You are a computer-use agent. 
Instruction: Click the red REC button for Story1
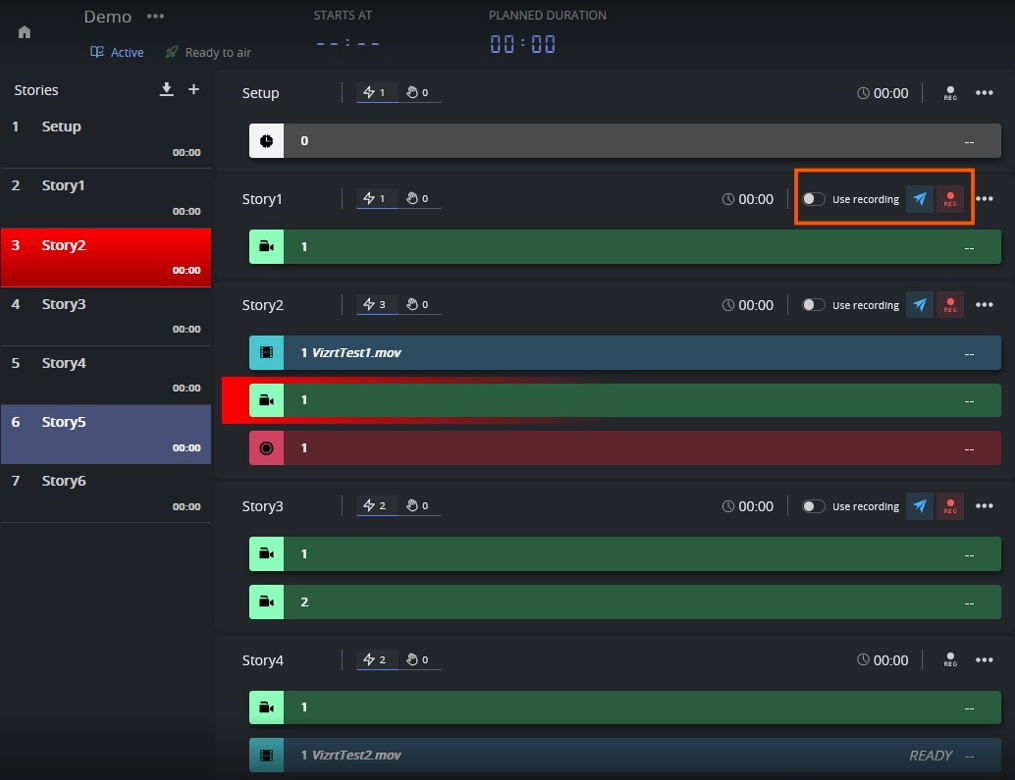click(950, 199)
